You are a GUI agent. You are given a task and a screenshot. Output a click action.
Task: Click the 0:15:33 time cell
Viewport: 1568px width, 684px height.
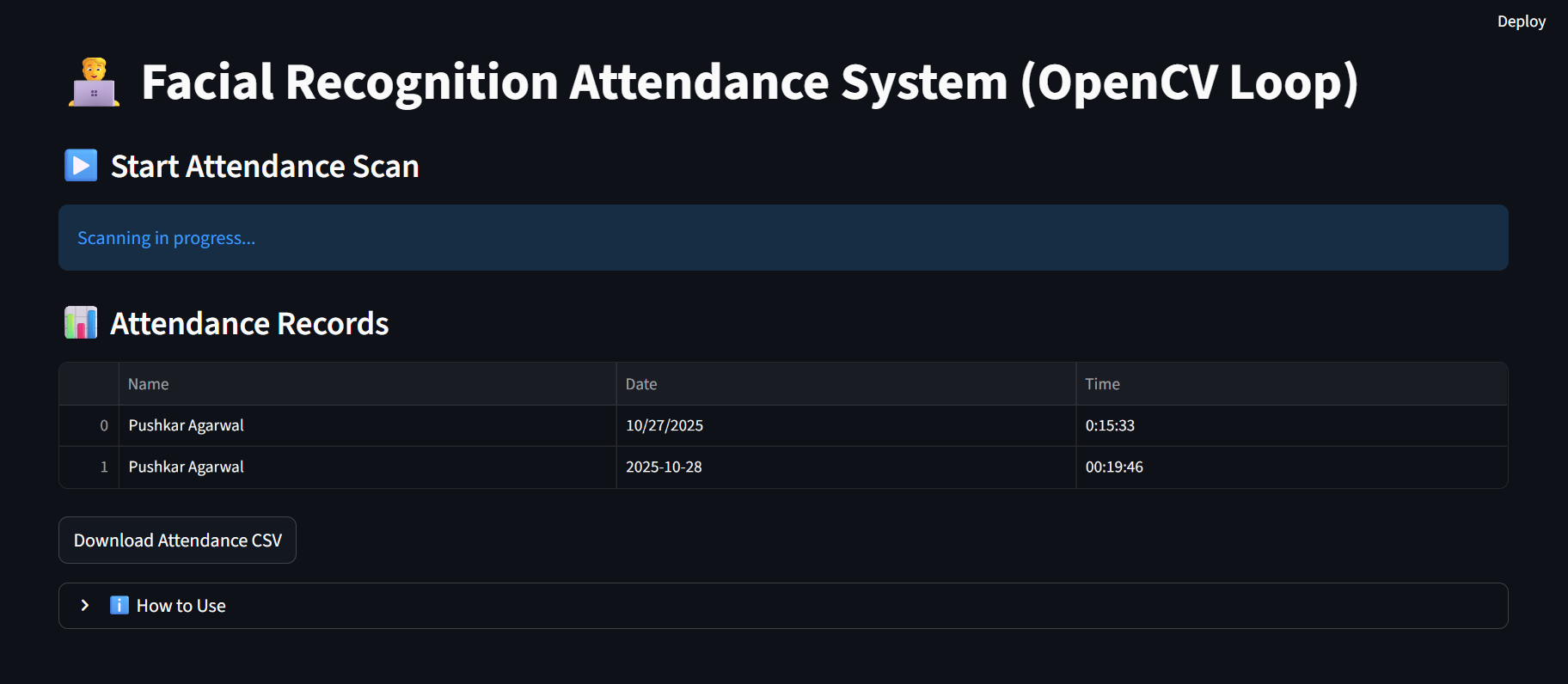pyautogui.click(x=1110, y=425)
